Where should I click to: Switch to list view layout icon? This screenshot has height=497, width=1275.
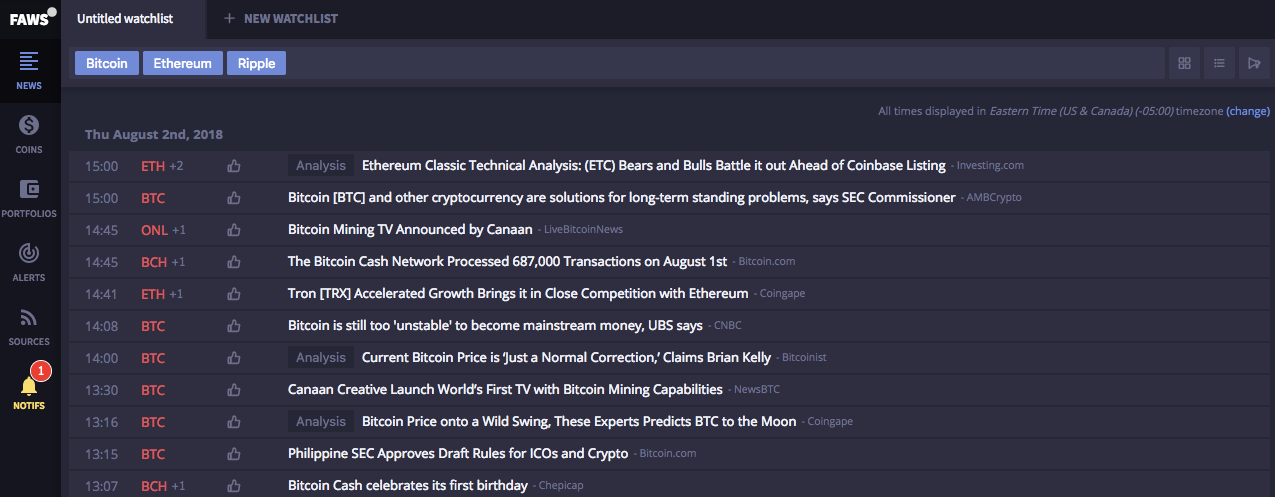point(1219,63)
